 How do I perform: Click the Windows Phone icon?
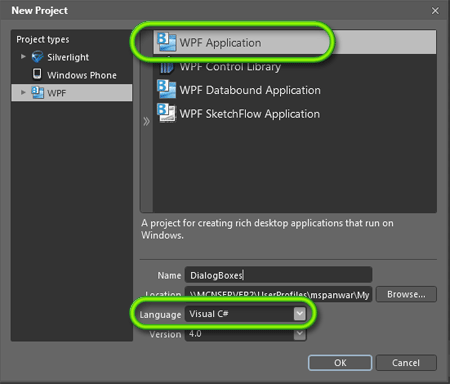(x=37, y=74)
